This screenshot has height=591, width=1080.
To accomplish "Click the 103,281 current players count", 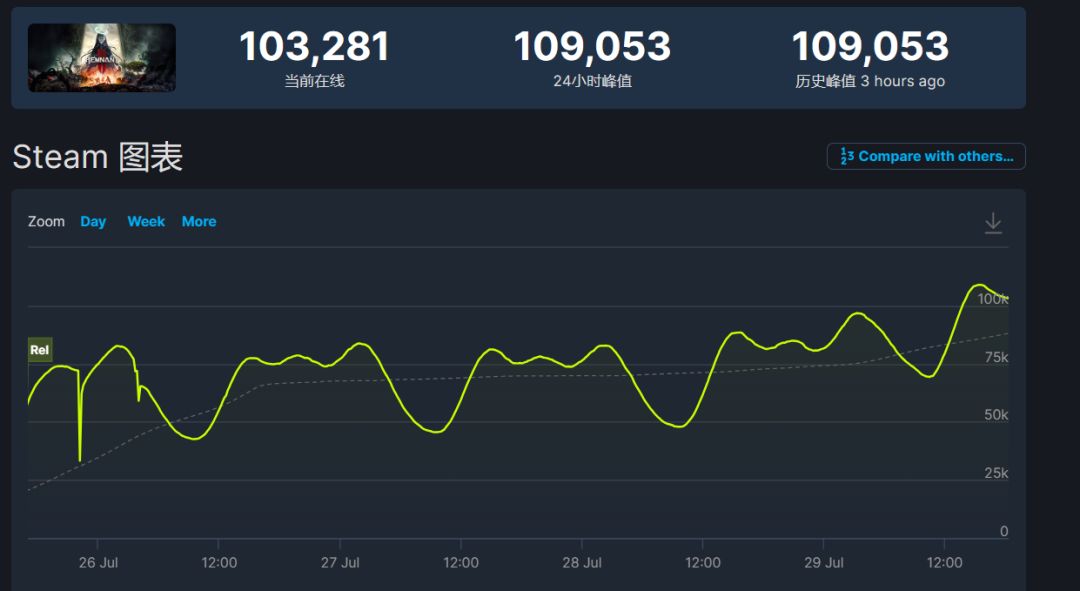I will pyautogui.click(x=314, y=47).
